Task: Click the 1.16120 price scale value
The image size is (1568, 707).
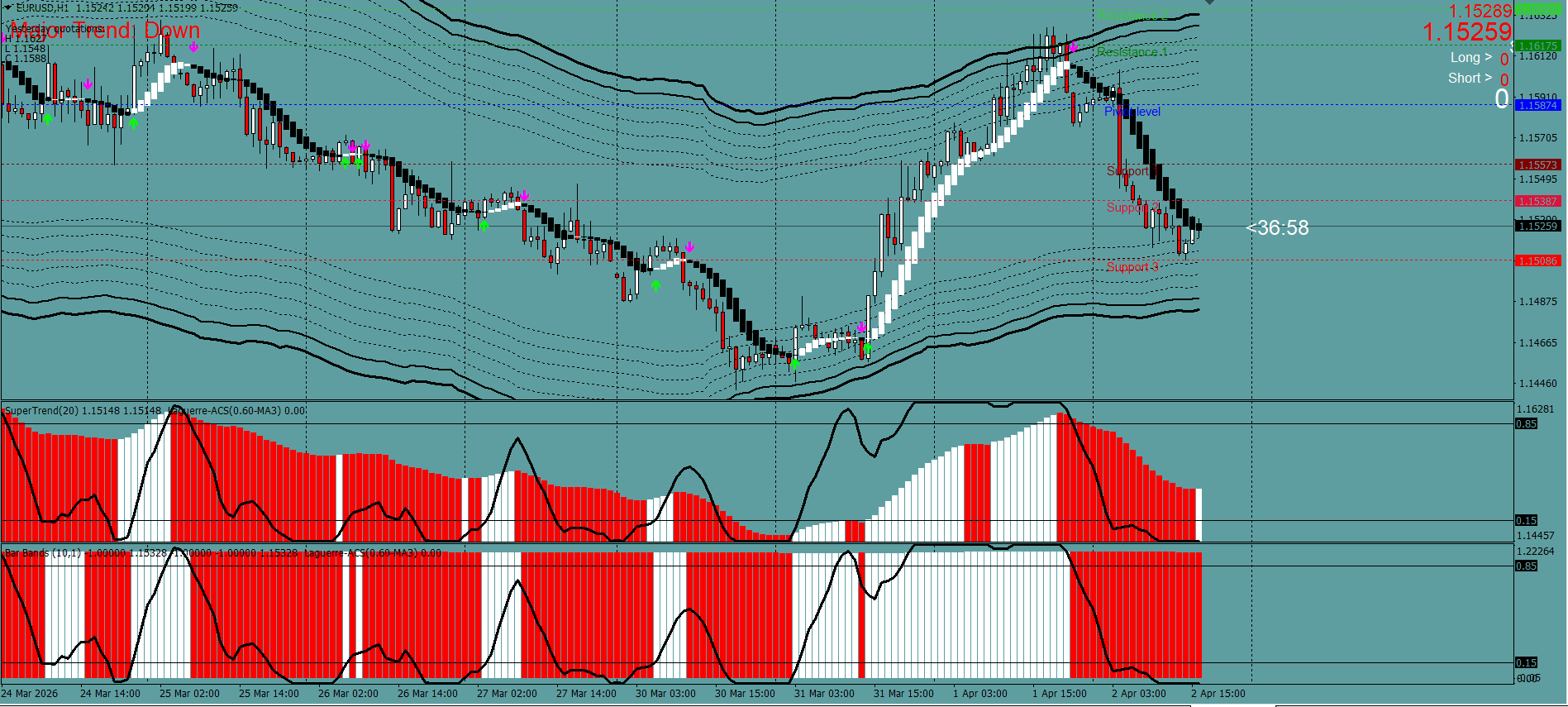Action: (1538, 56)
